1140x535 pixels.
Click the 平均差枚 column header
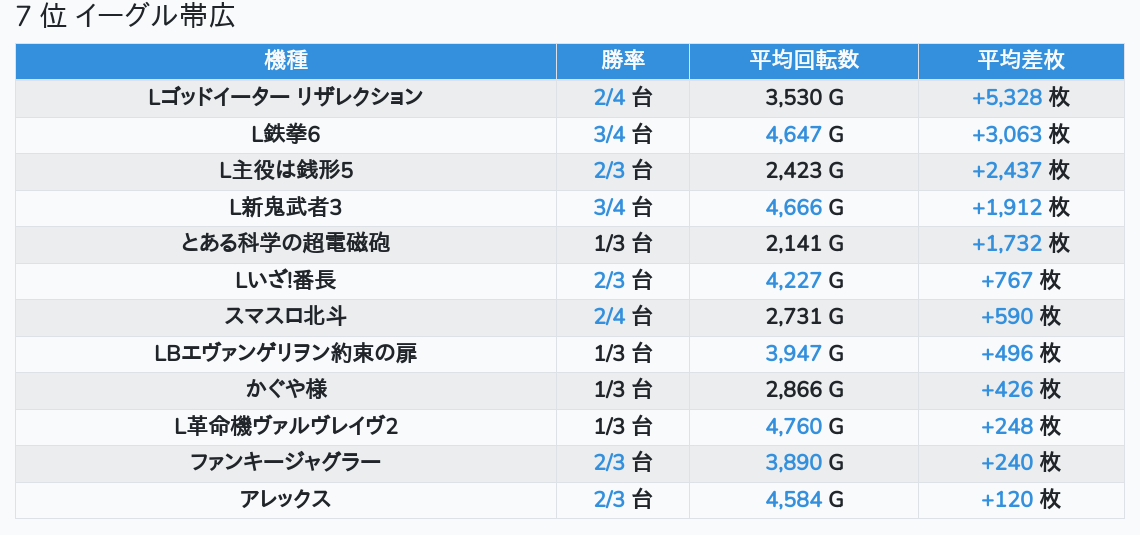(1020, 61)
